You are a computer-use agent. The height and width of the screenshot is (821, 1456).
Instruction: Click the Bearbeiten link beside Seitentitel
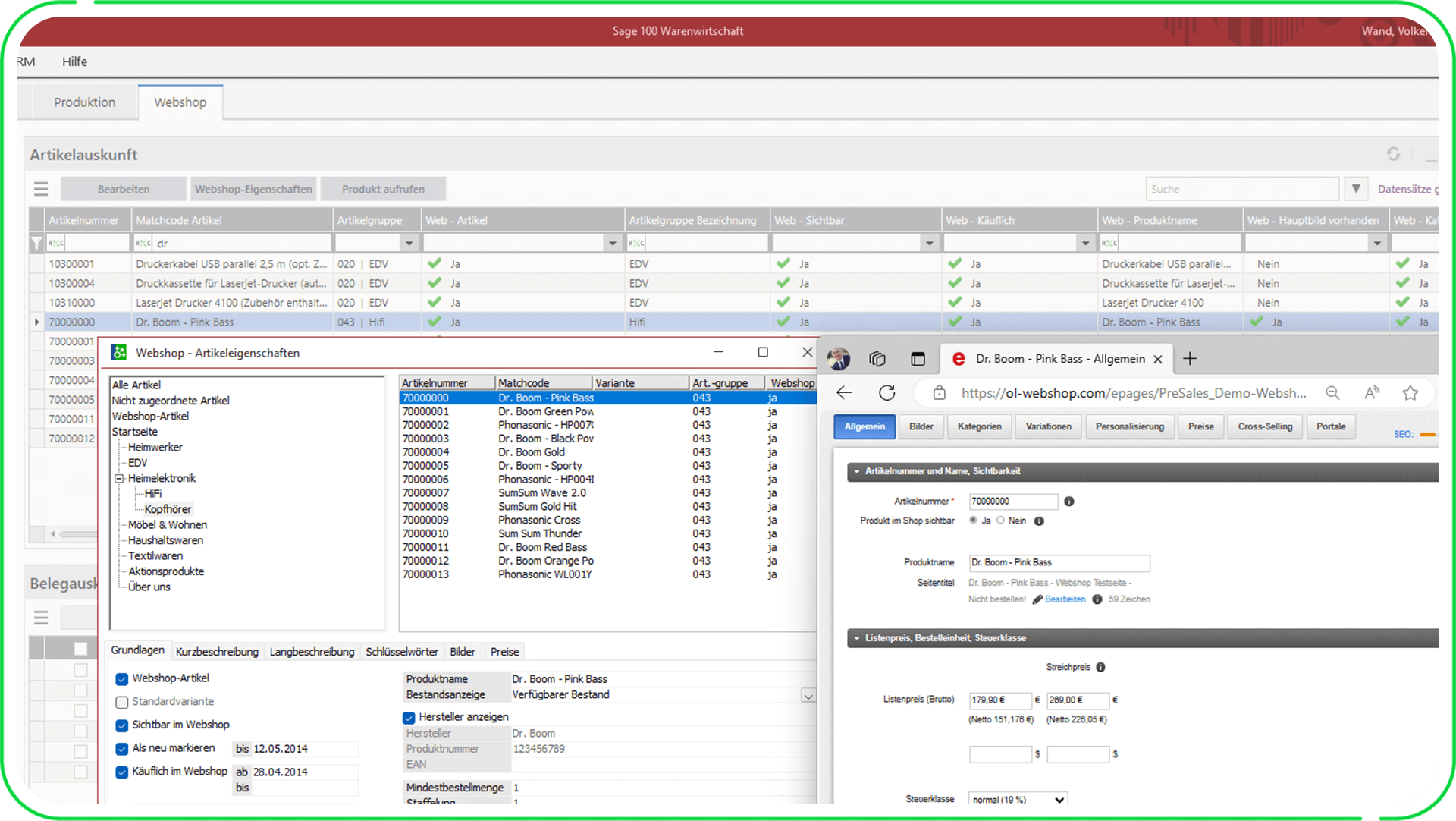pyautogui.click(x=1065, y=599)
